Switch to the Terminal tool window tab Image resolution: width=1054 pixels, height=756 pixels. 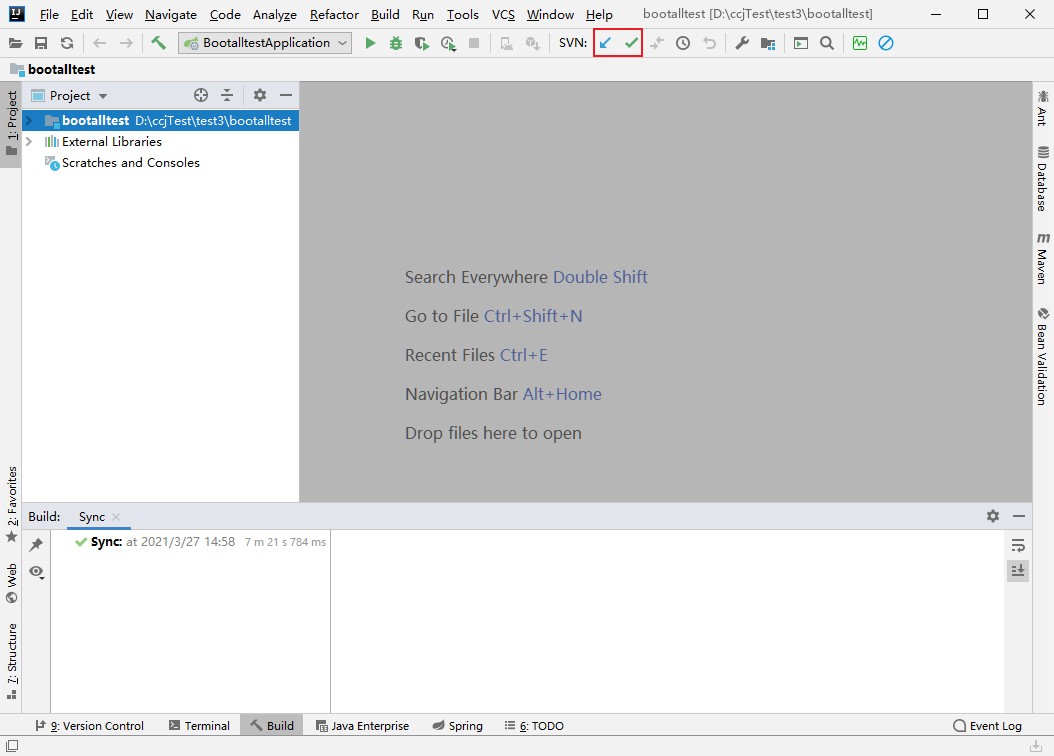[199, 726]
